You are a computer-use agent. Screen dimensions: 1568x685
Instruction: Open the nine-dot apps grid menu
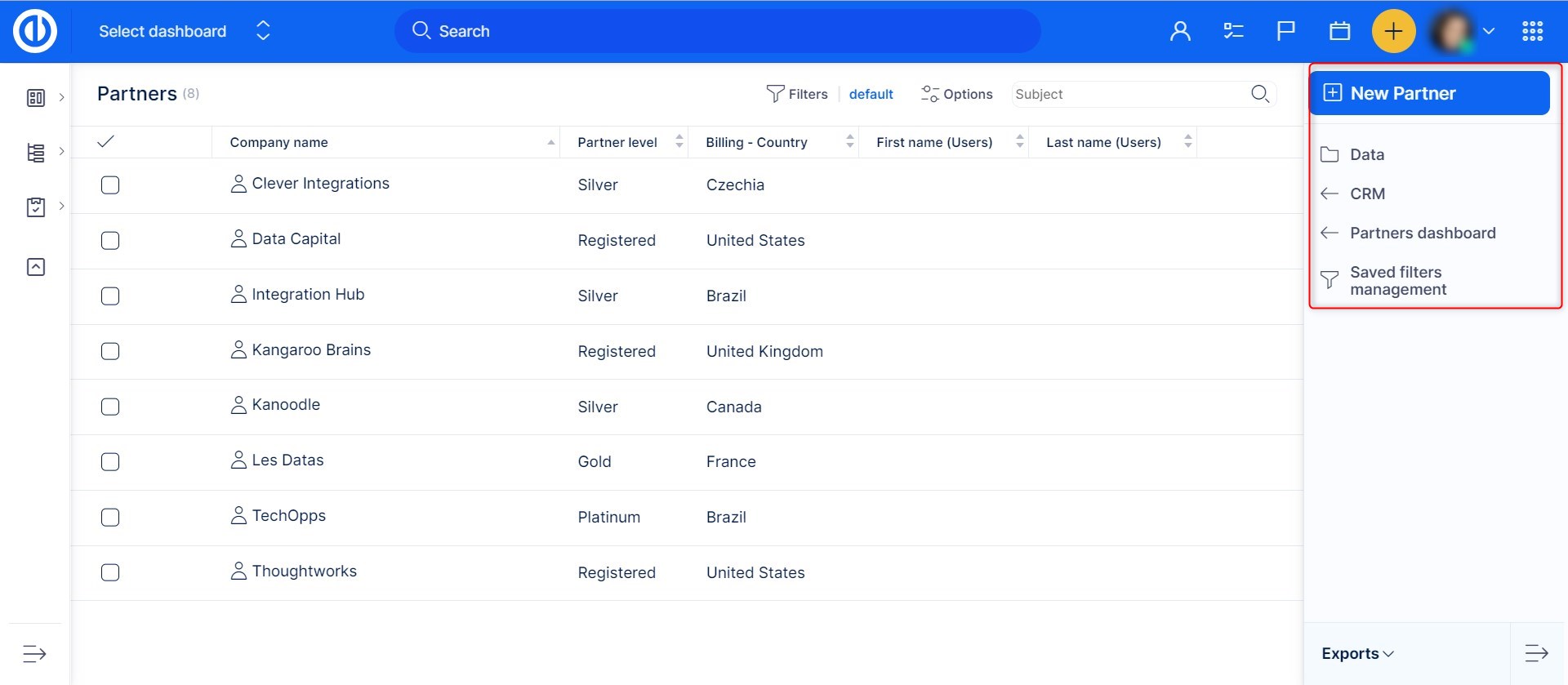tap(1532, 31)
